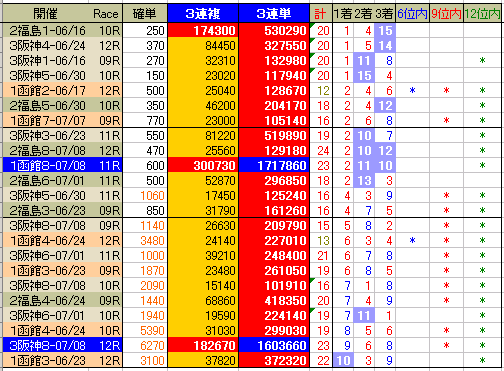Click the 174300 cell in 3連複
The height and width of the screenshot is (371, 504).
pyautogui.click(x=203, y=31)
